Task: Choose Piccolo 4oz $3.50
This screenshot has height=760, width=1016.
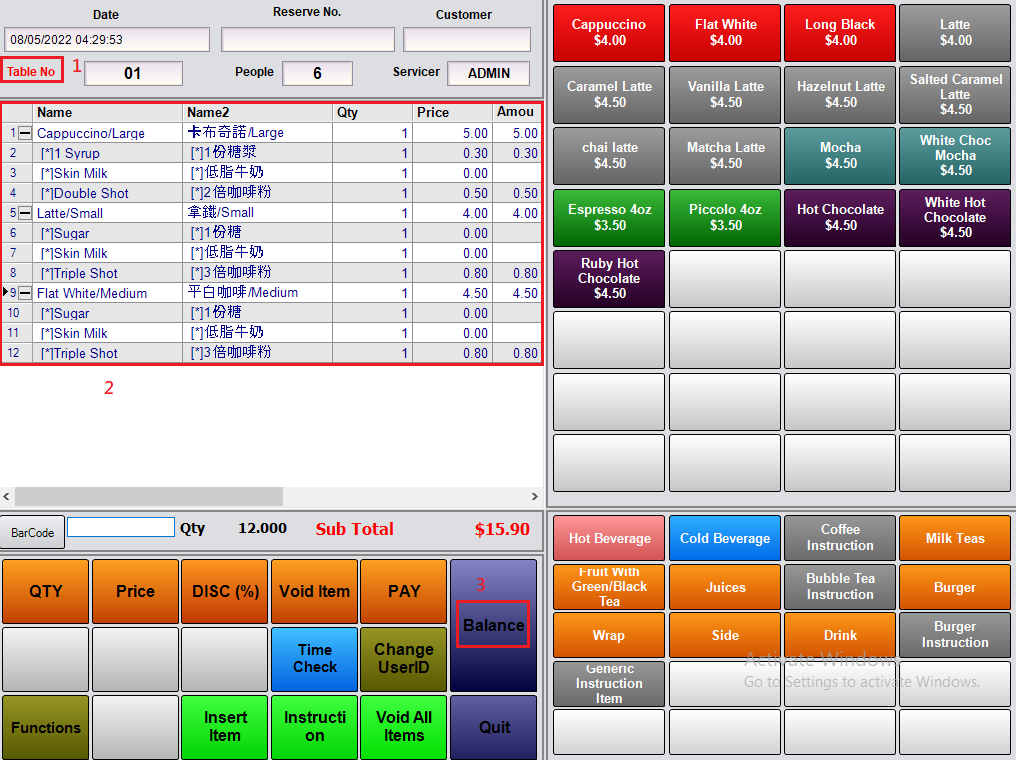Action: 725,218
